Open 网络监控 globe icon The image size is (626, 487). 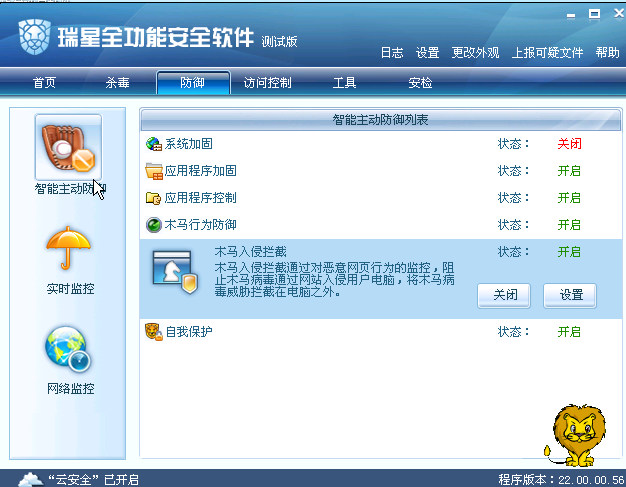pos(68,349)
